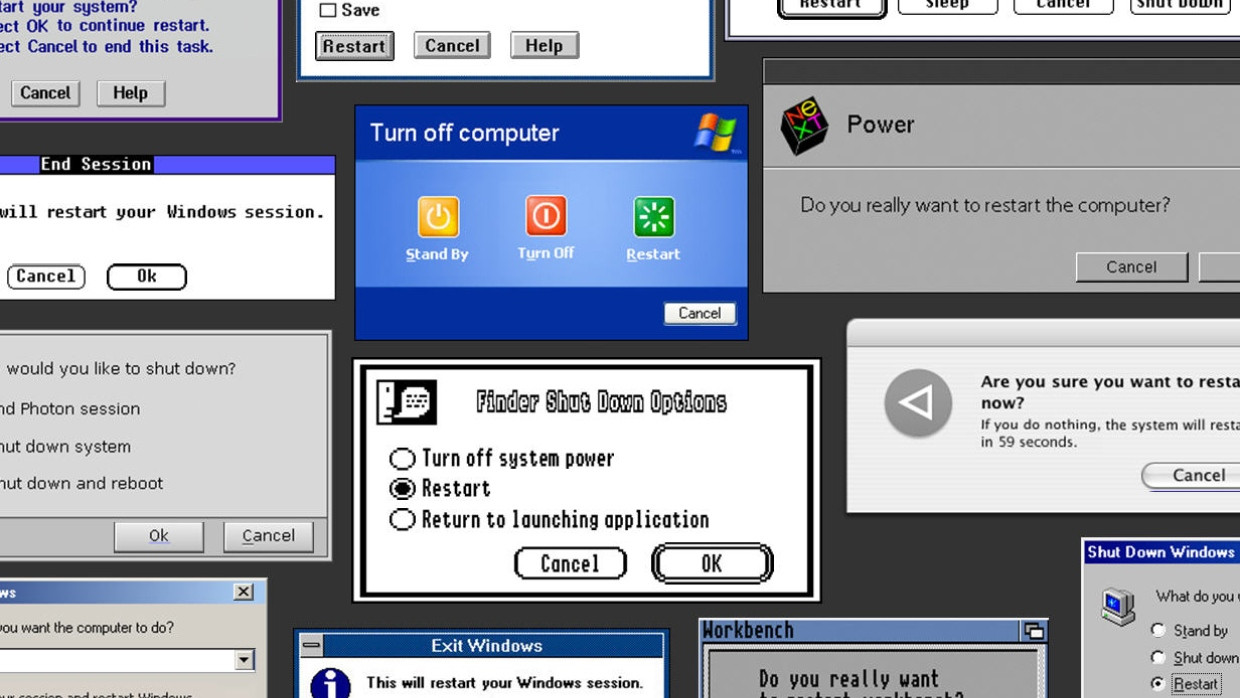Select the Turn off system power option

[x=402, y=459]
